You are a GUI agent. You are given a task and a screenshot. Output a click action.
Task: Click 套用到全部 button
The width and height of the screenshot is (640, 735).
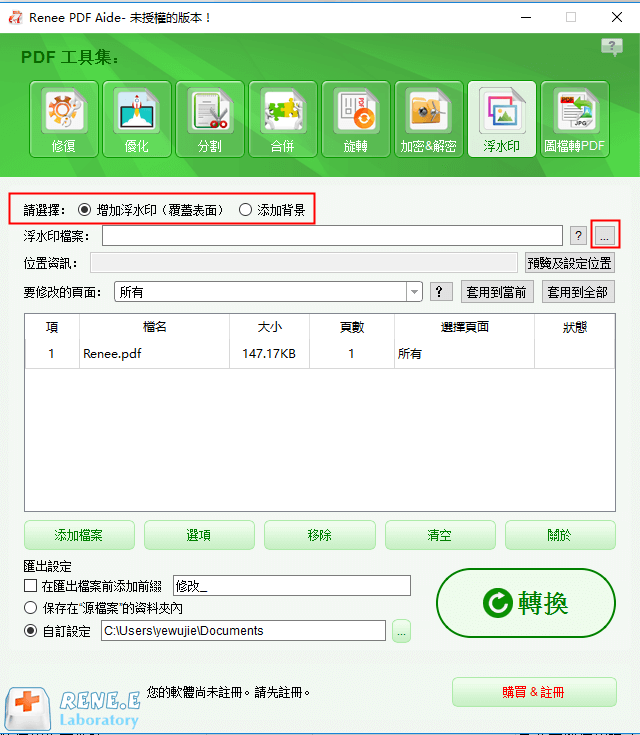578,292
